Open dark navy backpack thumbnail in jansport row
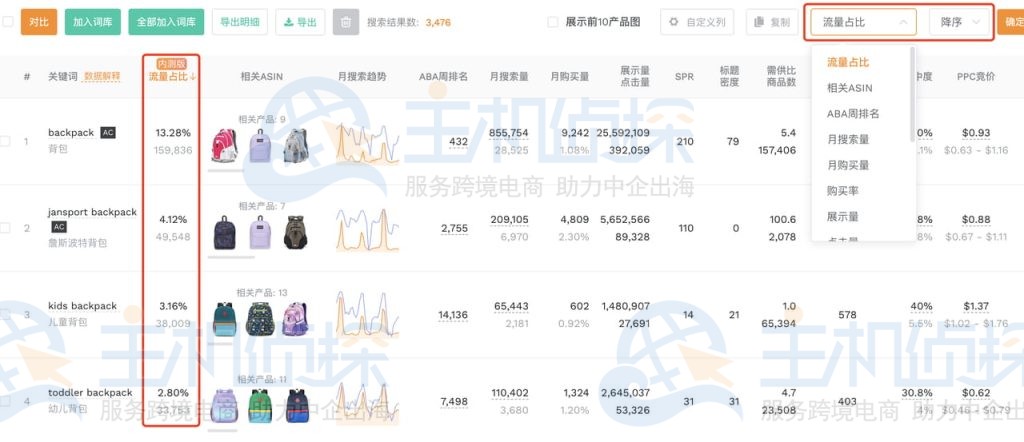The width and height of the screenshot is (1024, 442). [224, 232]
